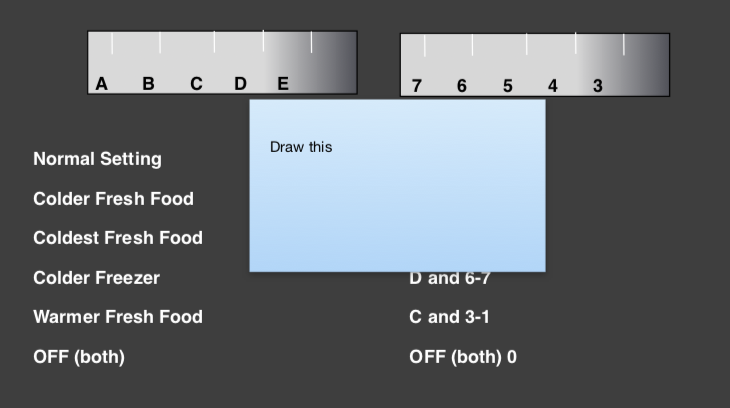Click the 'C and 3-1' setting text
The image size is (730, 408).
pyautogui.click(x=449, y=317)
